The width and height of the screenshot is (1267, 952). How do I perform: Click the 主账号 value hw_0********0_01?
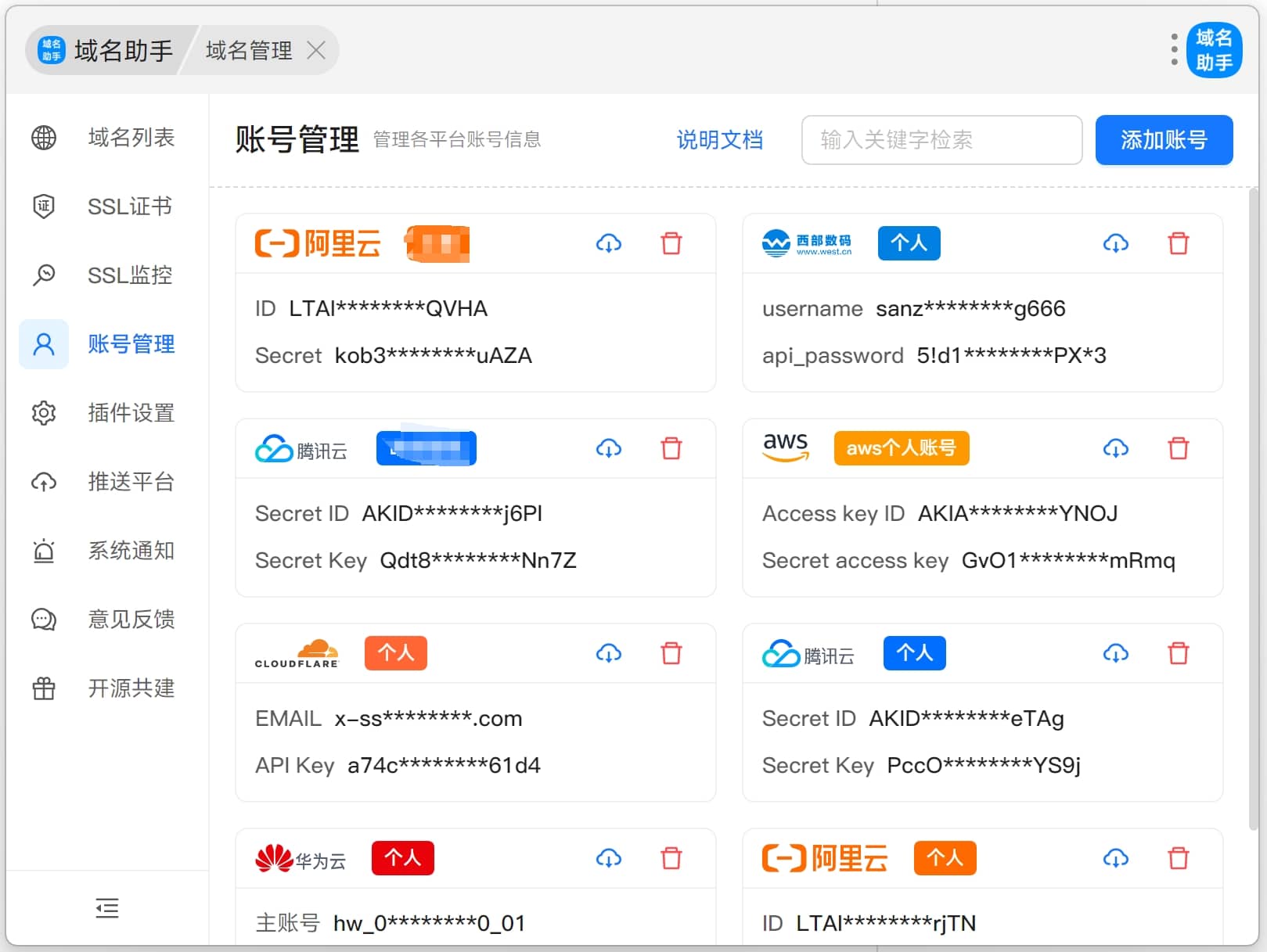pos(429,924)
